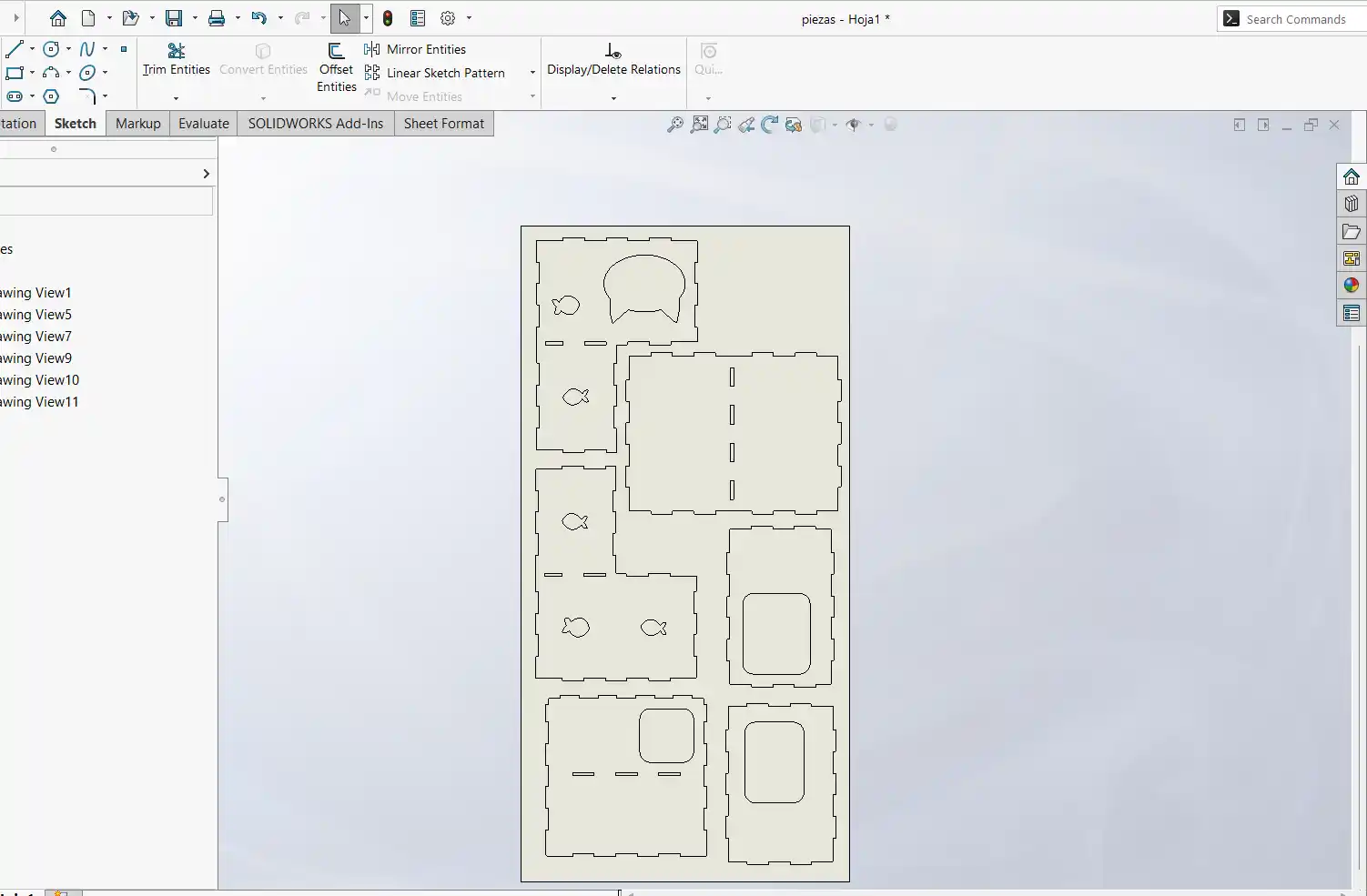Click the Trim Entities tool
1367x896 pixels.
pos(177,59)
